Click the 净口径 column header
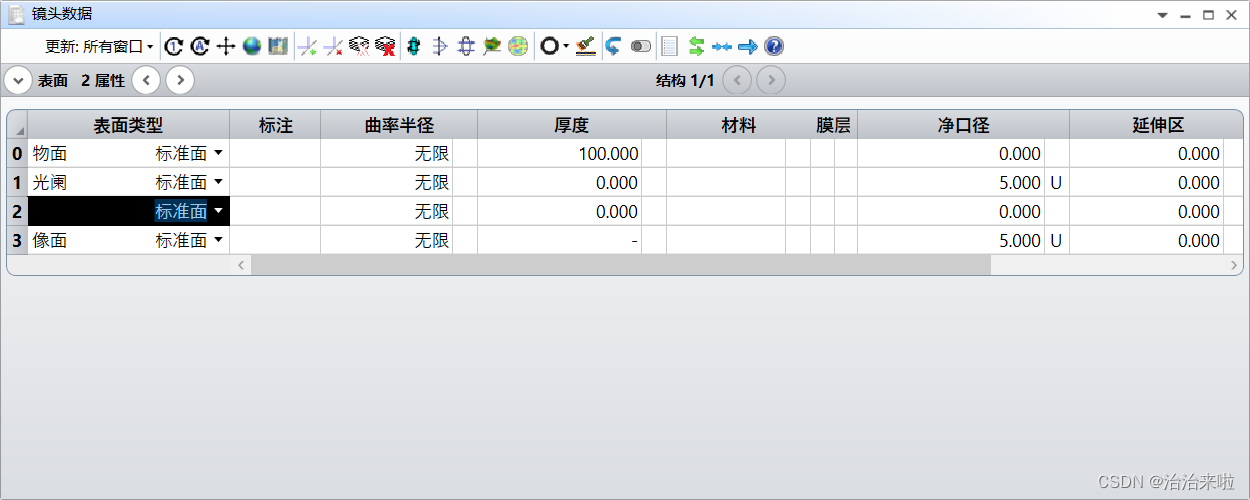The width and height of the screenshot is (1250, 500). pyautogui.click(x=963, y=125)
